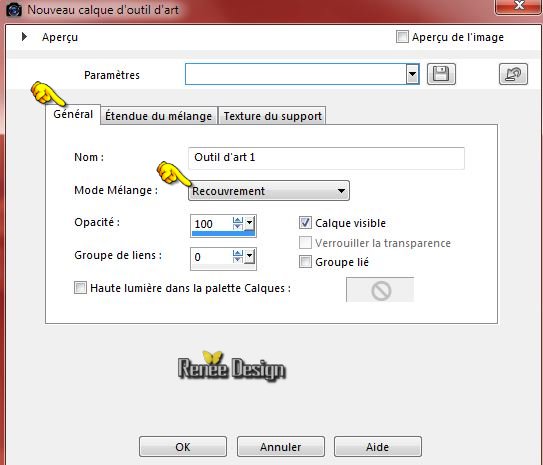
Task: Check the Groupe lié checkbox
Action: point(305,261)
